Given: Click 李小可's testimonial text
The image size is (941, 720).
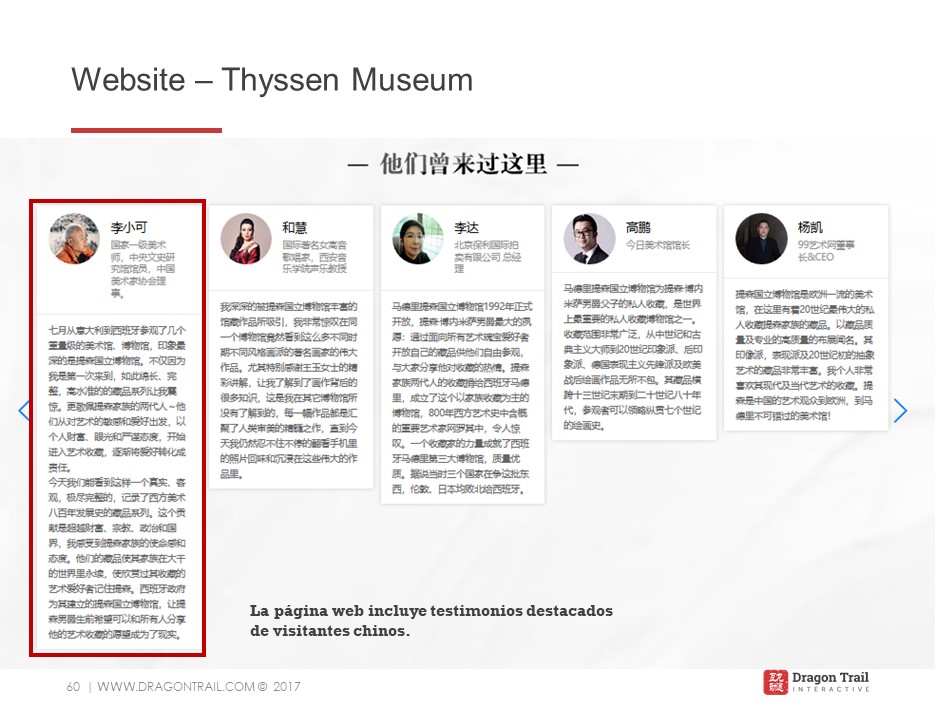Looking at the screenshot, I should 117,482.
